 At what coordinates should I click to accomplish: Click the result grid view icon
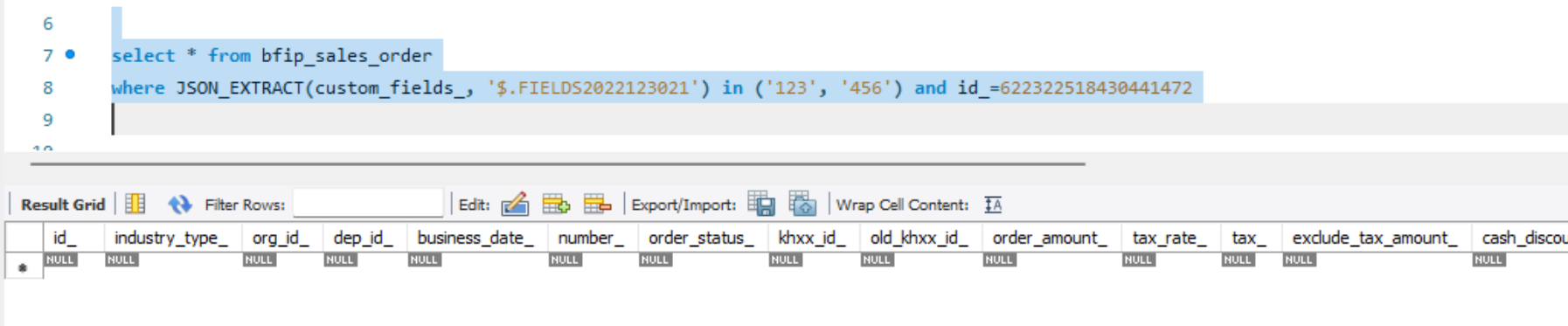pos(135,205)
